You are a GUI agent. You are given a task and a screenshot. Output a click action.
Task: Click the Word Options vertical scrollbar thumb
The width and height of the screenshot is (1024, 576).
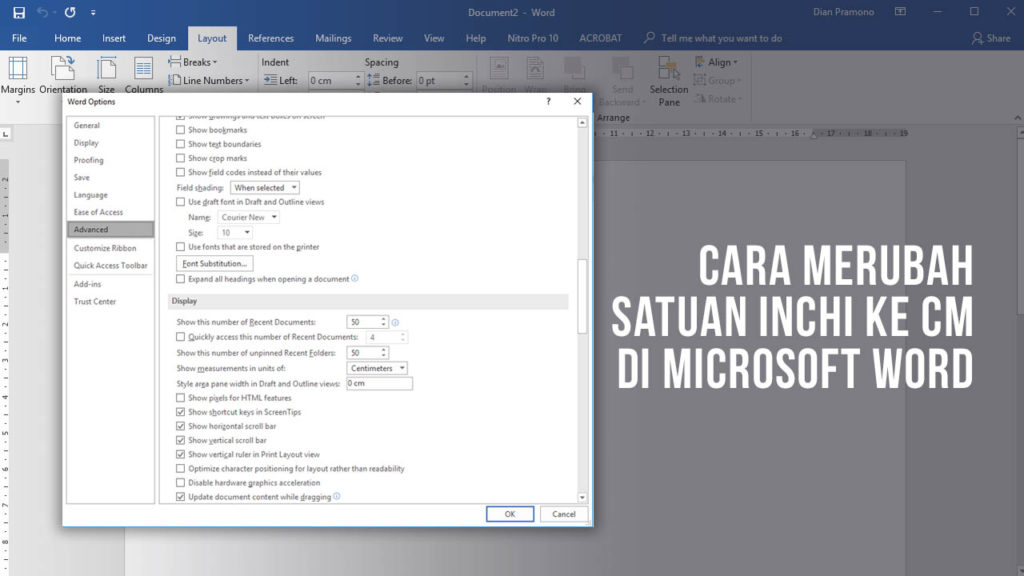point(582,296)
